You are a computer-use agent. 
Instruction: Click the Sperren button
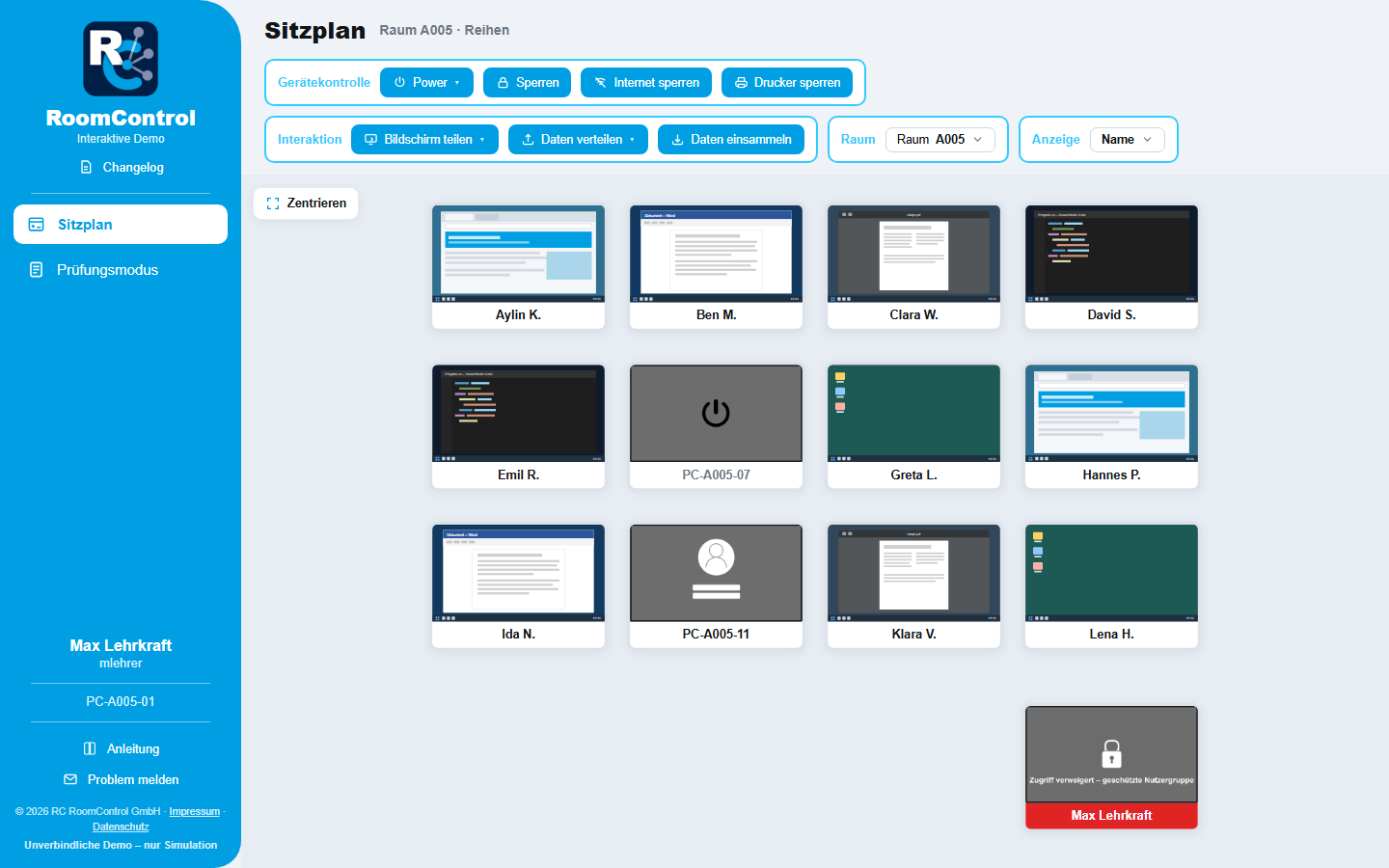click(528, 83)
